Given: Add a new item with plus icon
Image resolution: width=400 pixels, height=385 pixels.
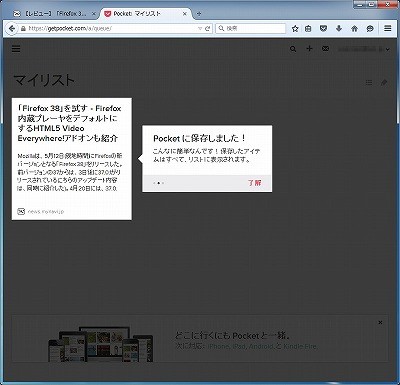Looking at the screenshot, I should [x=309, y=49].
